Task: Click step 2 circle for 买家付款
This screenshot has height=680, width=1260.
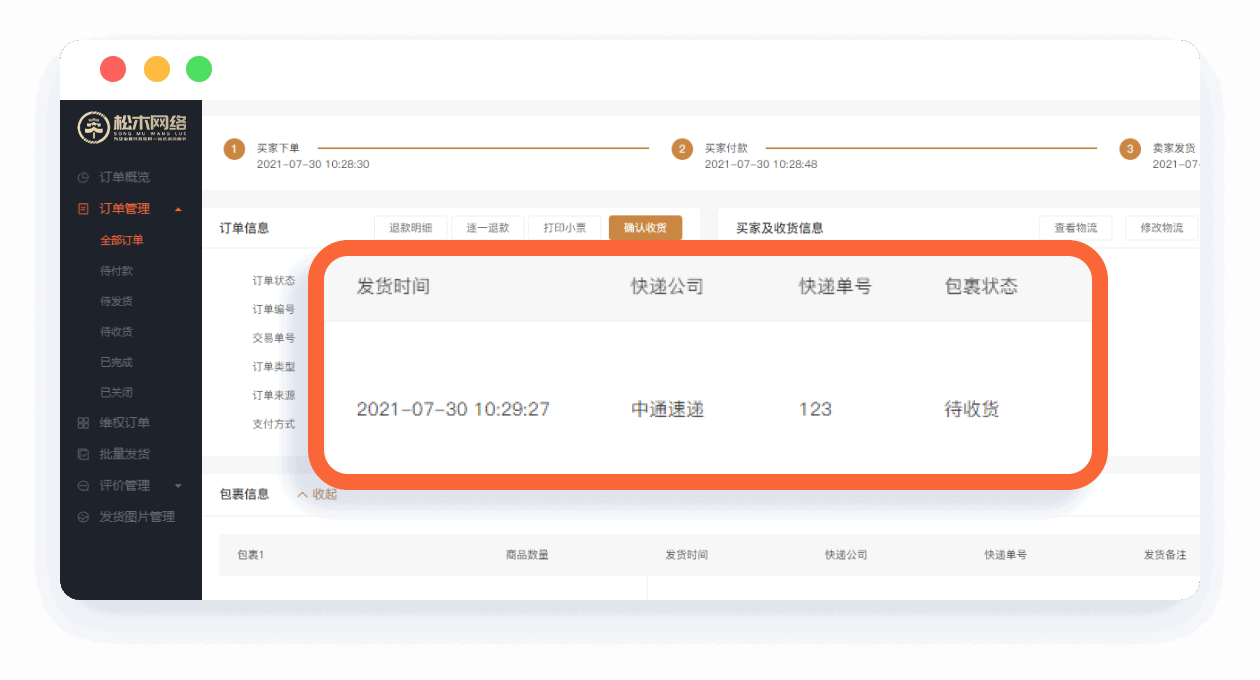Action: point(682,149)
